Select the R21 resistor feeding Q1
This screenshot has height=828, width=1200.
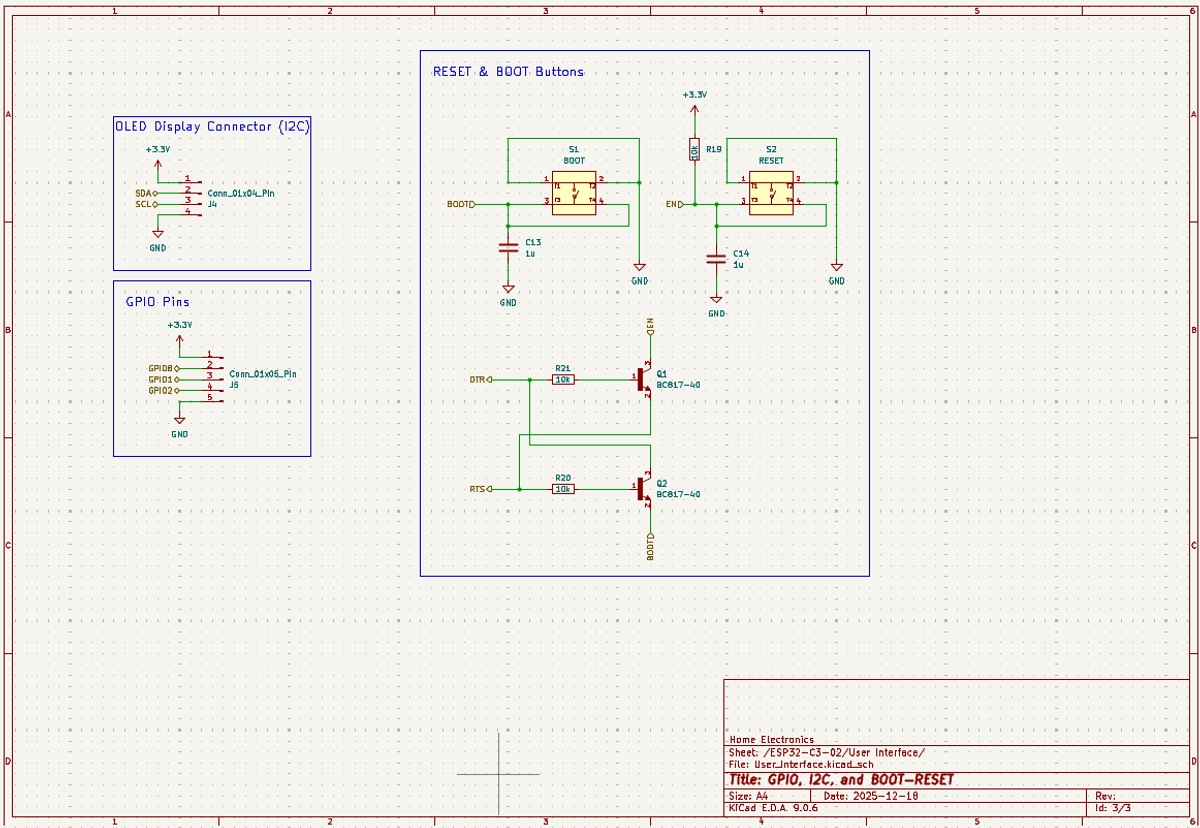[562, 381]
